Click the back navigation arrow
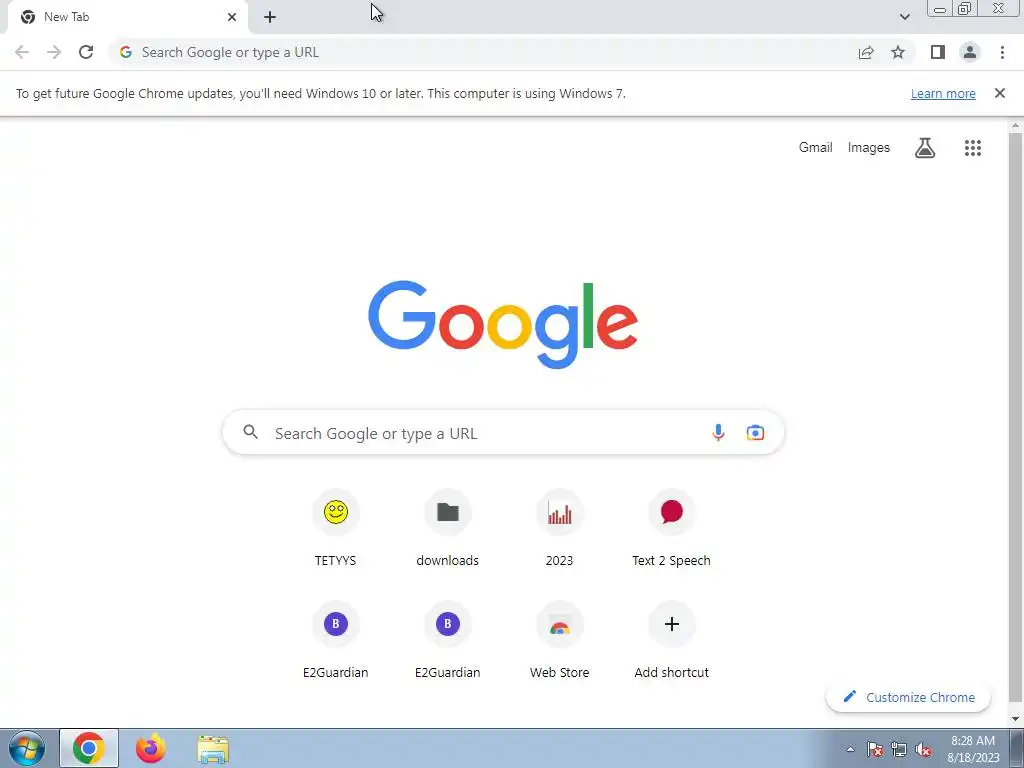The image size is (1024, 768). pos(22,52)
